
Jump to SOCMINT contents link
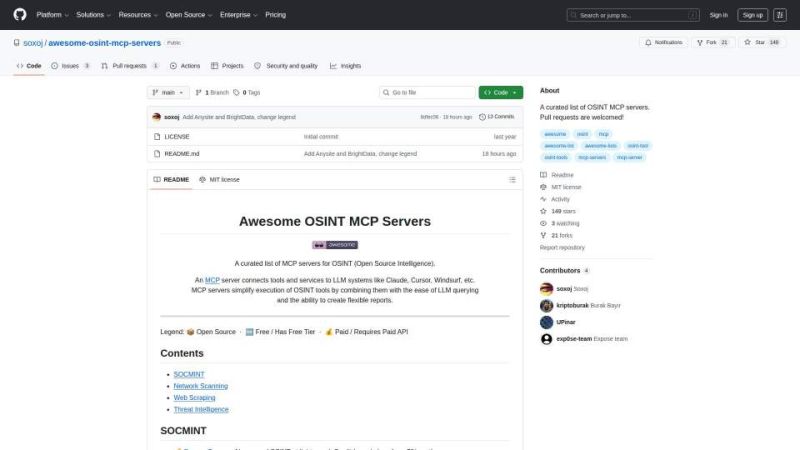tap(189, 374)
